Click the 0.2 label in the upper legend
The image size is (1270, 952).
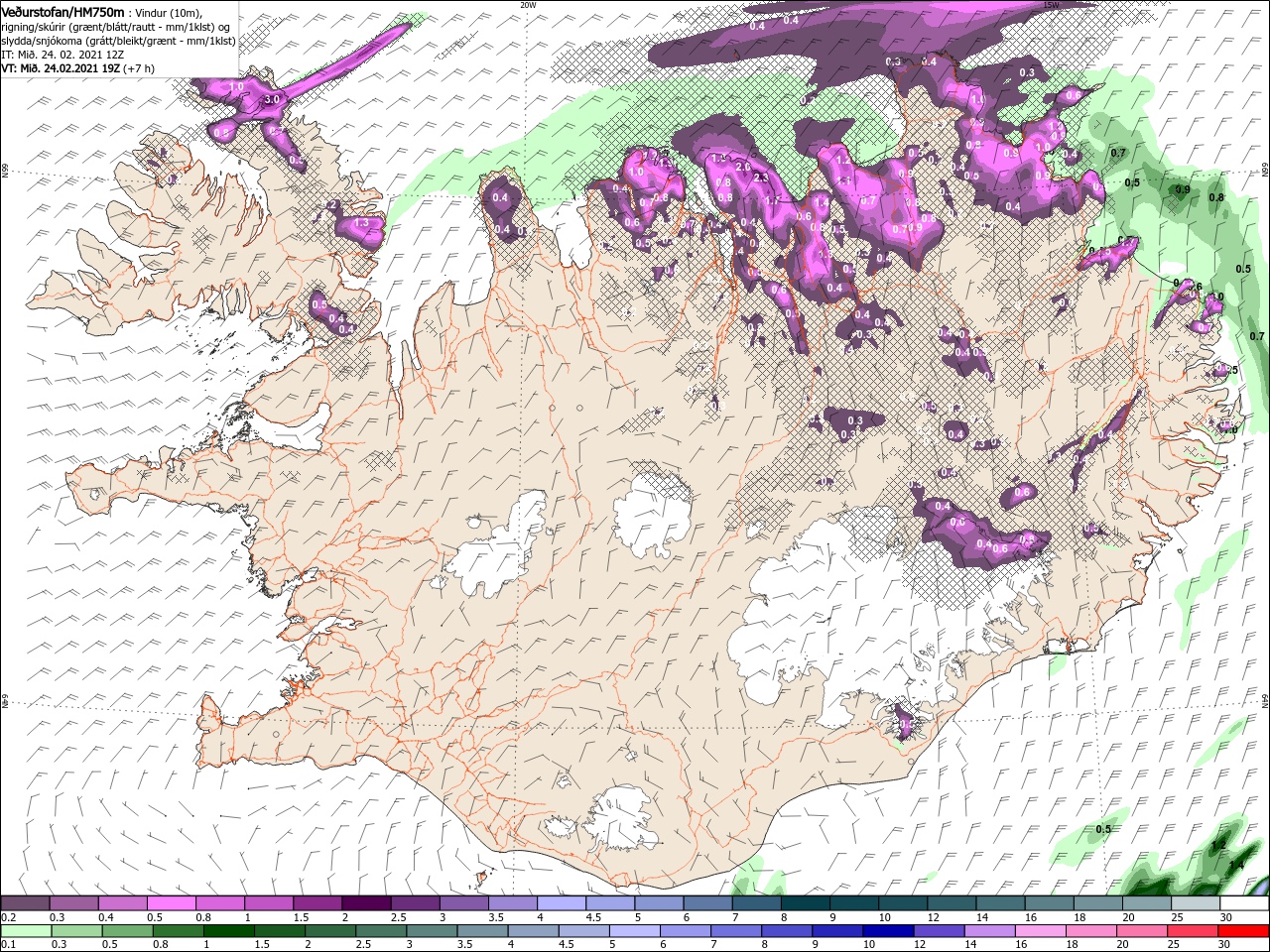[x=9, y=917]
